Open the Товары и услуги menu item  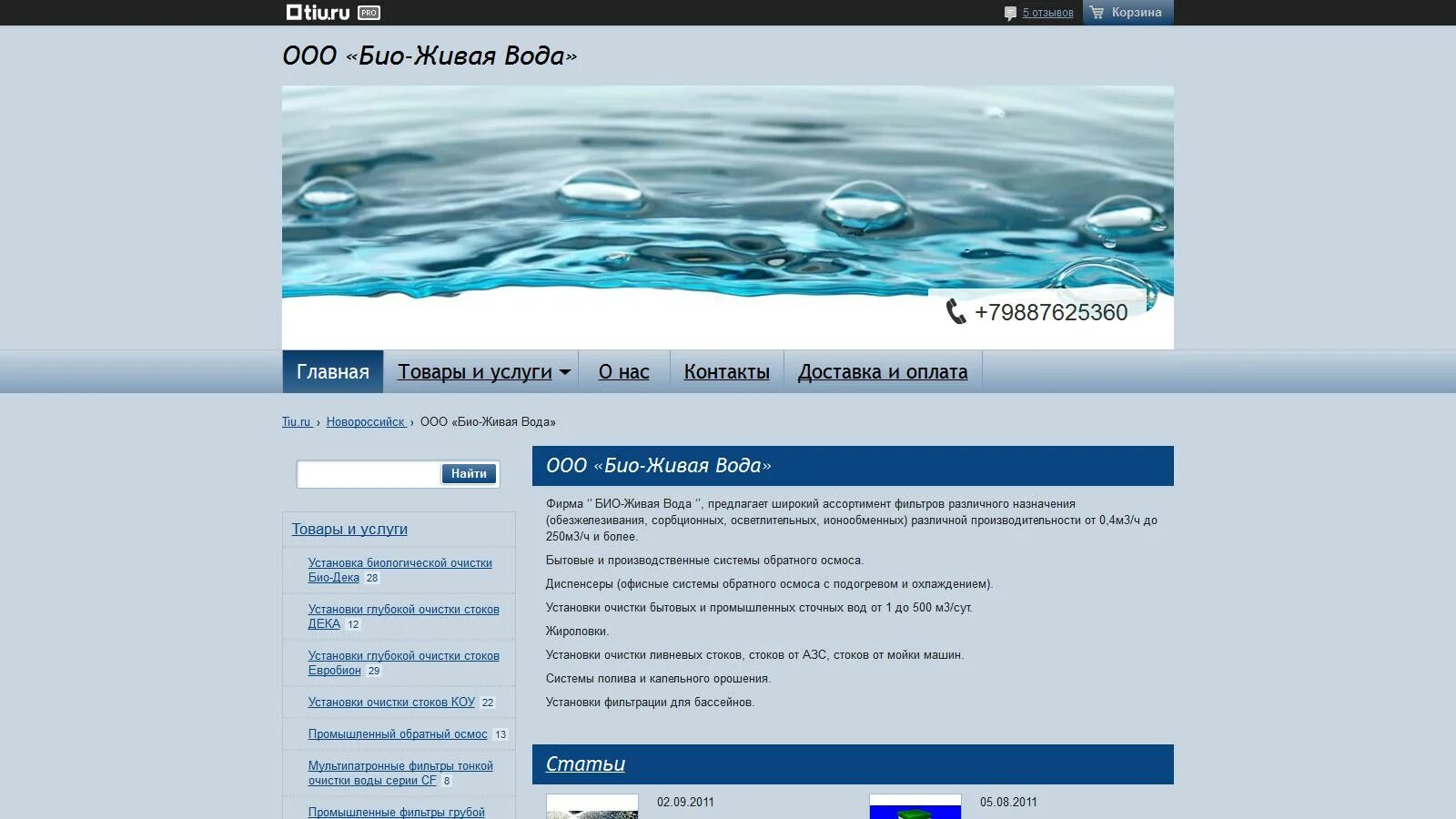tap(475, 371)
